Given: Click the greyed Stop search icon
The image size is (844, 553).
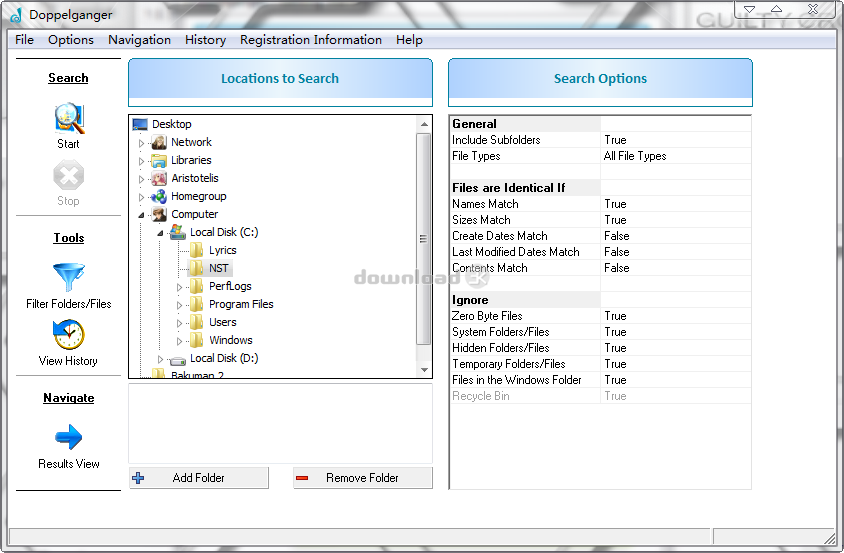Looking at the screenshot, I should point(68,176).
